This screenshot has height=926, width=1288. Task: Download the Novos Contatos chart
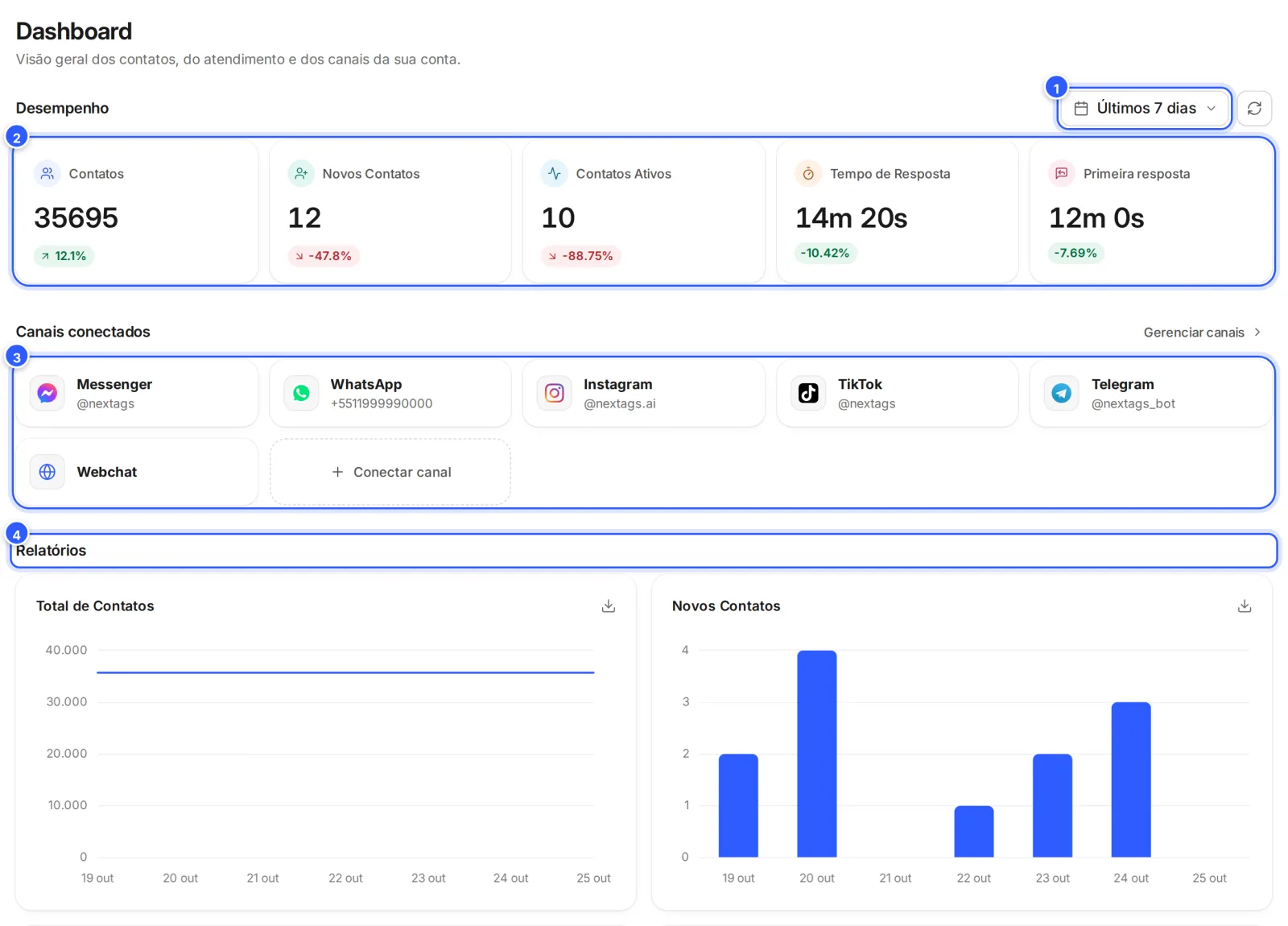1244,606
